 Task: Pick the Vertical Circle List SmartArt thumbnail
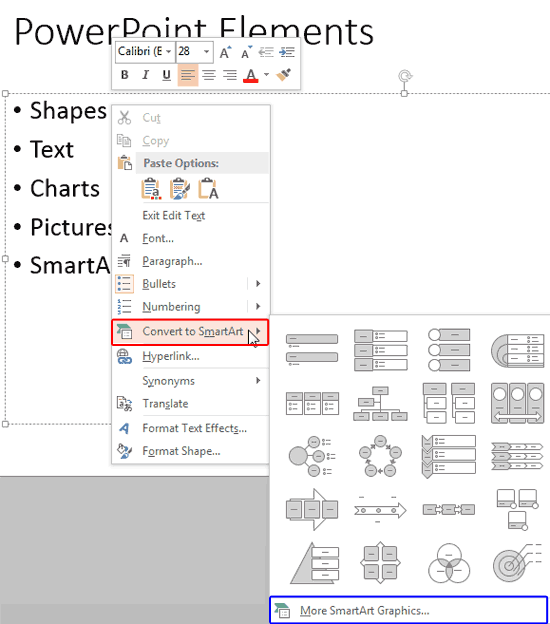449,350
